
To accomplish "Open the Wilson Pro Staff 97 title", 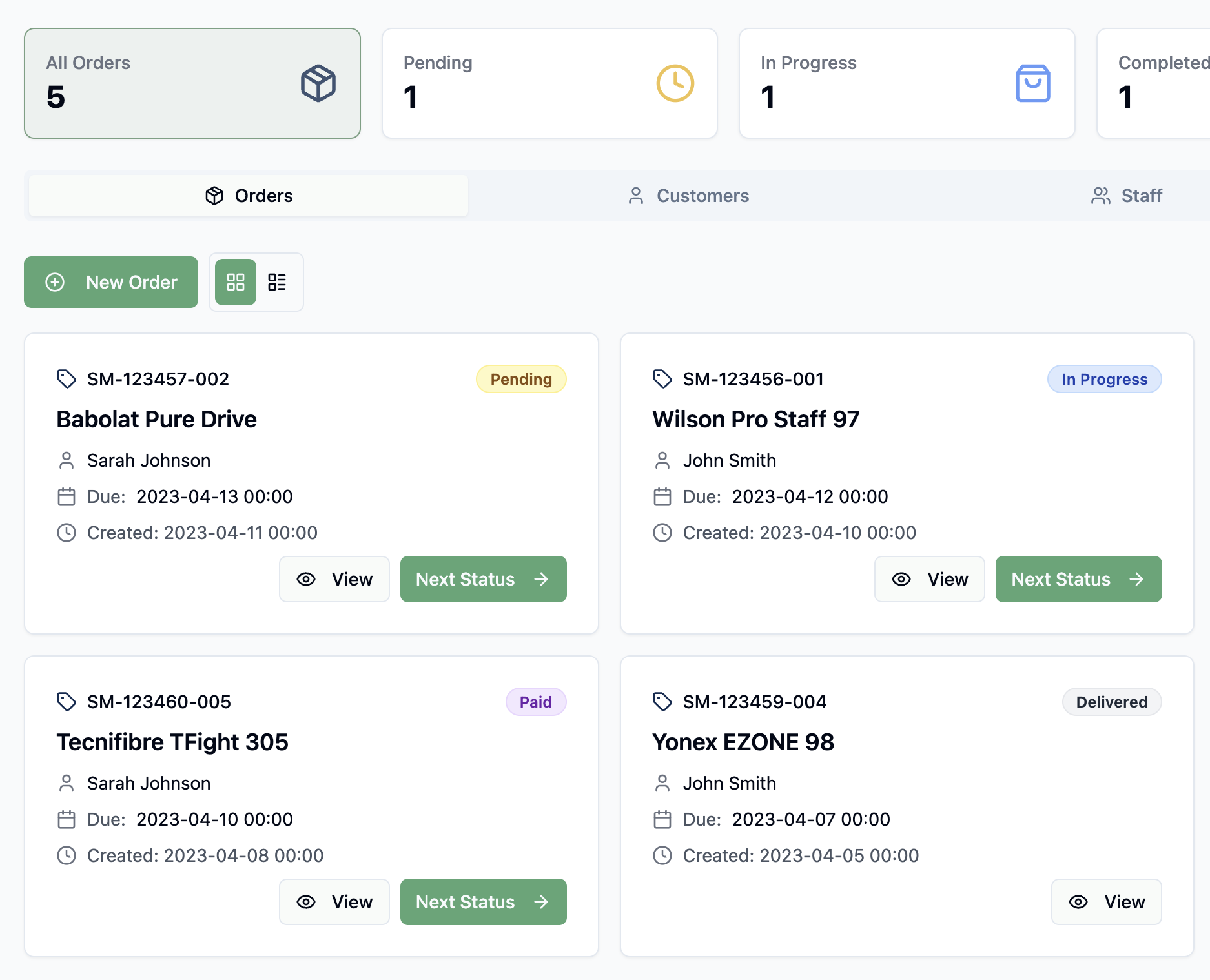I will pos(756,419).
